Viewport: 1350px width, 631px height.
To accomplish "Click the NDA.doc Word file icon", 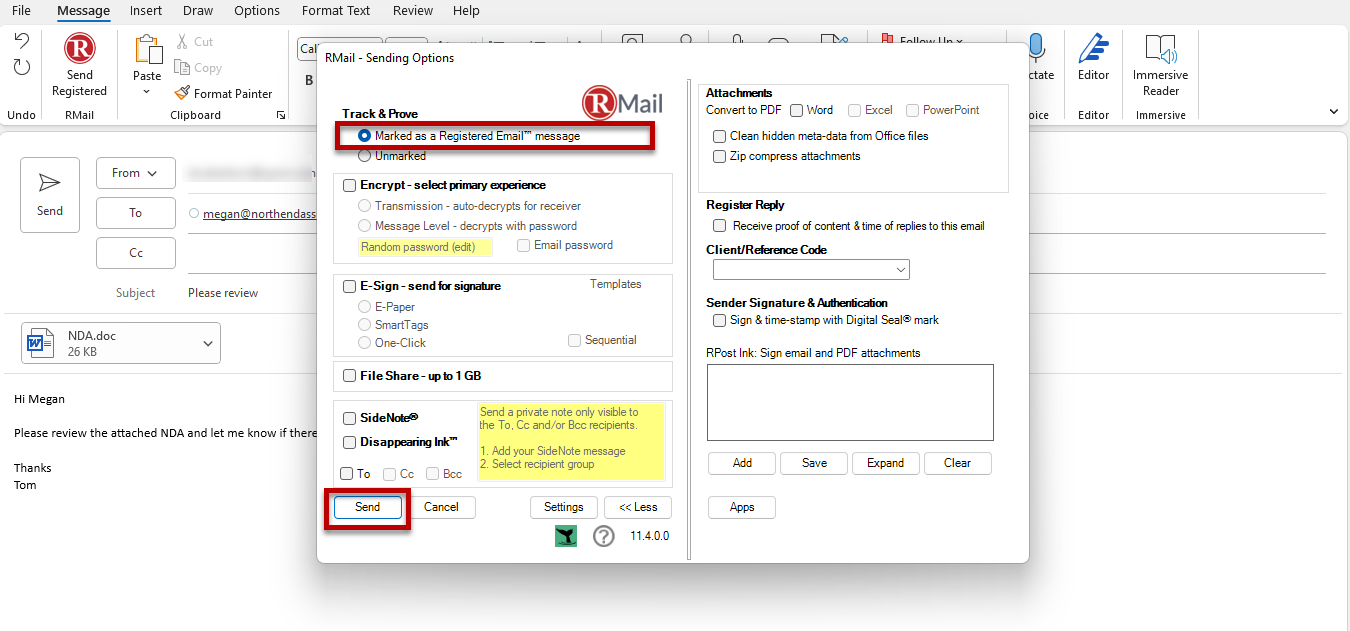I will 41,343.
